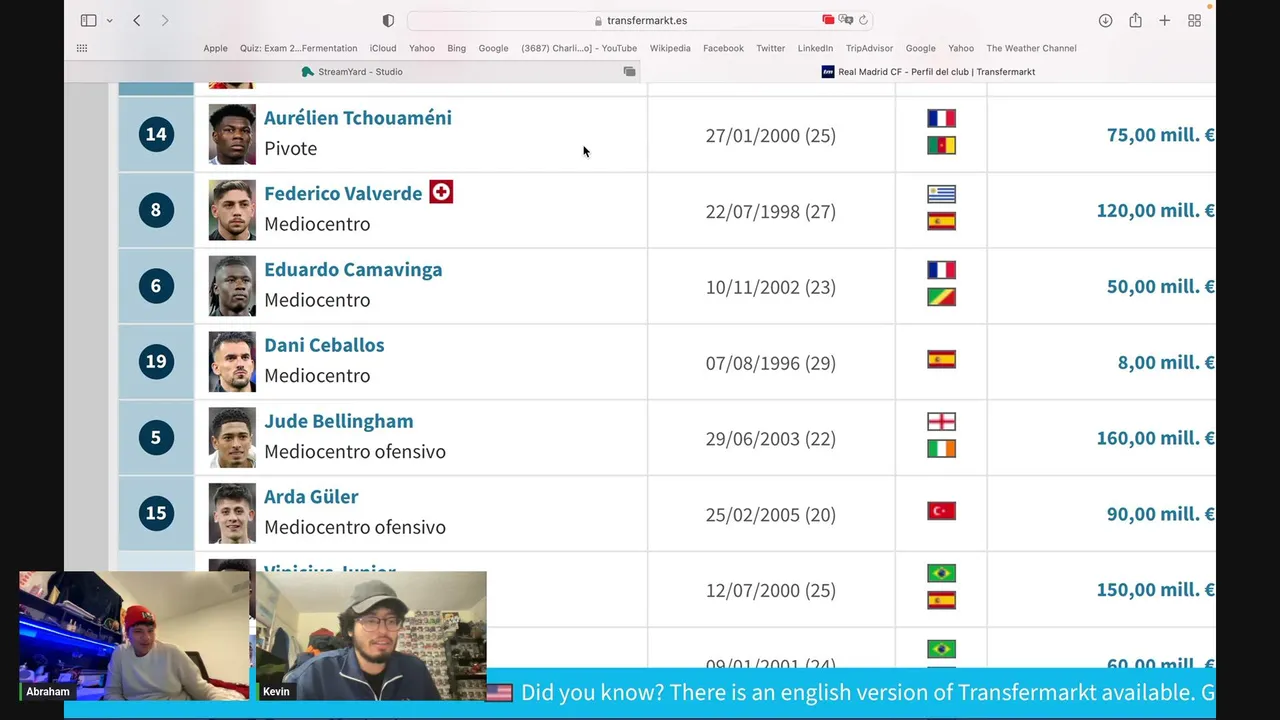
Task: Open the Apple bookmark
Action: coord(215,48)
